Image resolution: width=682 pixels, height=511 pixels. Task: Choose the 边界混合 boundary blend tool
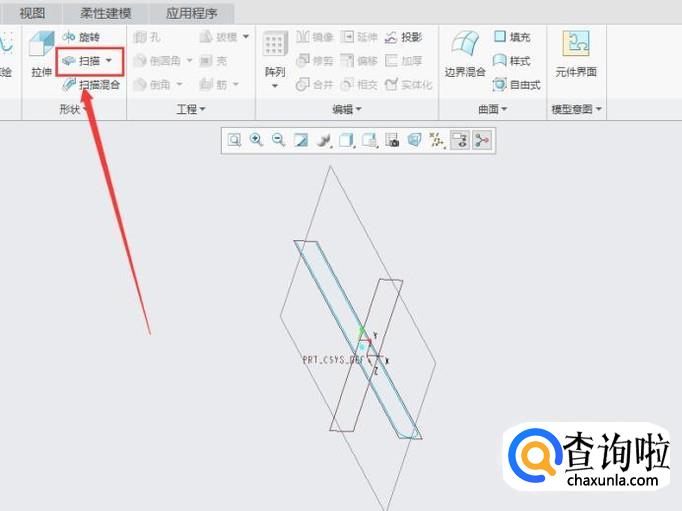465,53
